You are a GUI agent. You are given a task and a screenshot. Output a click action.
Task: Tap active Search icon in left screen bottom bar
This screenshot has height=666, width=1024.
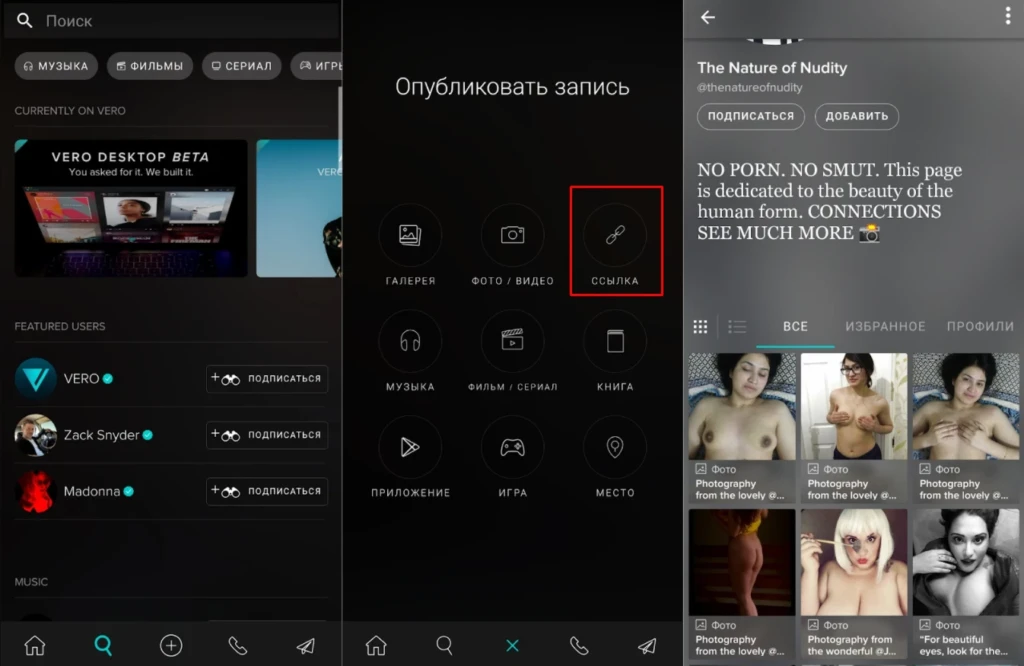[103, 646]
